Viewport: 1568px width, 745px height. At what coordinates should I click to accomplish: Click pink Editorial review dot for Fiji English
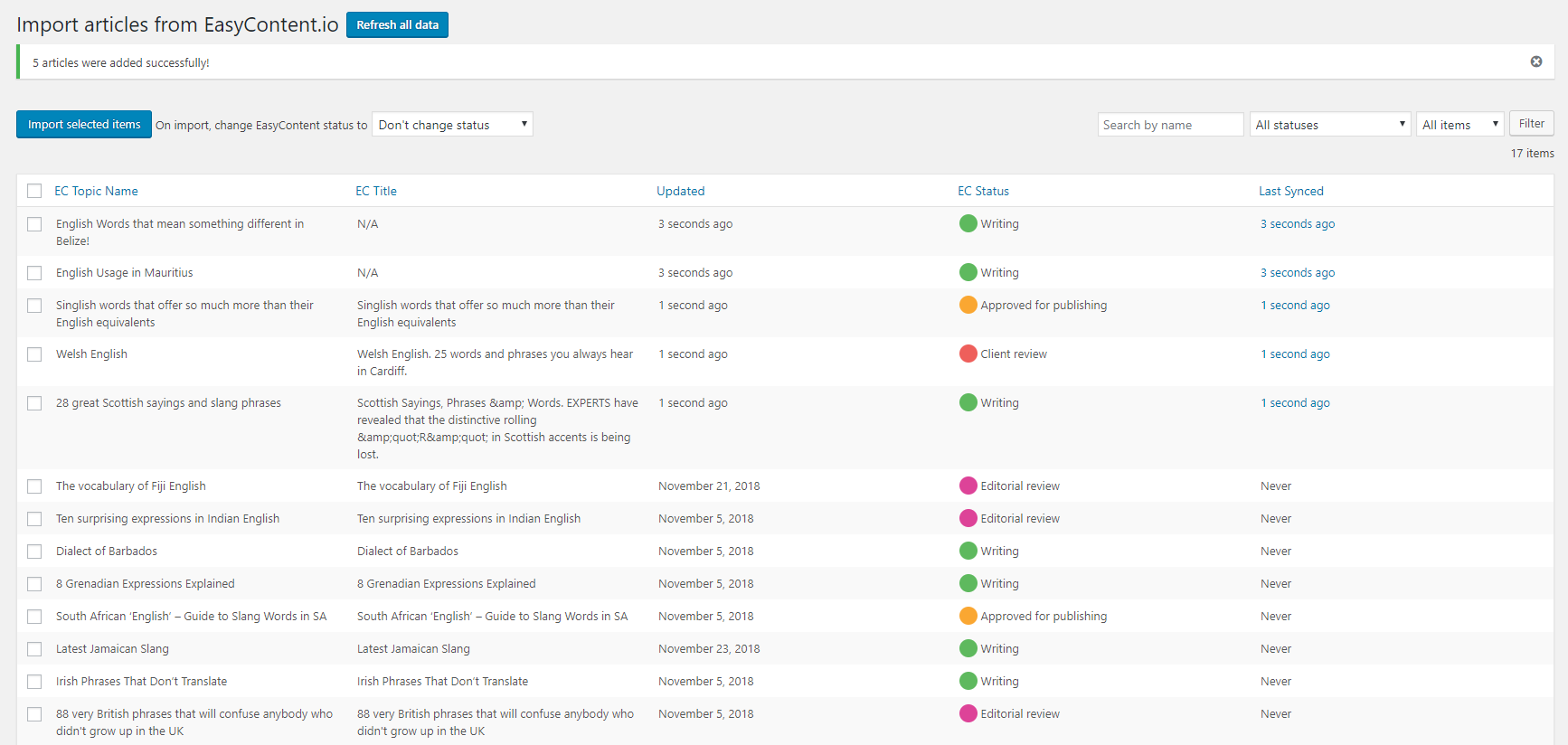pos(968,486)
